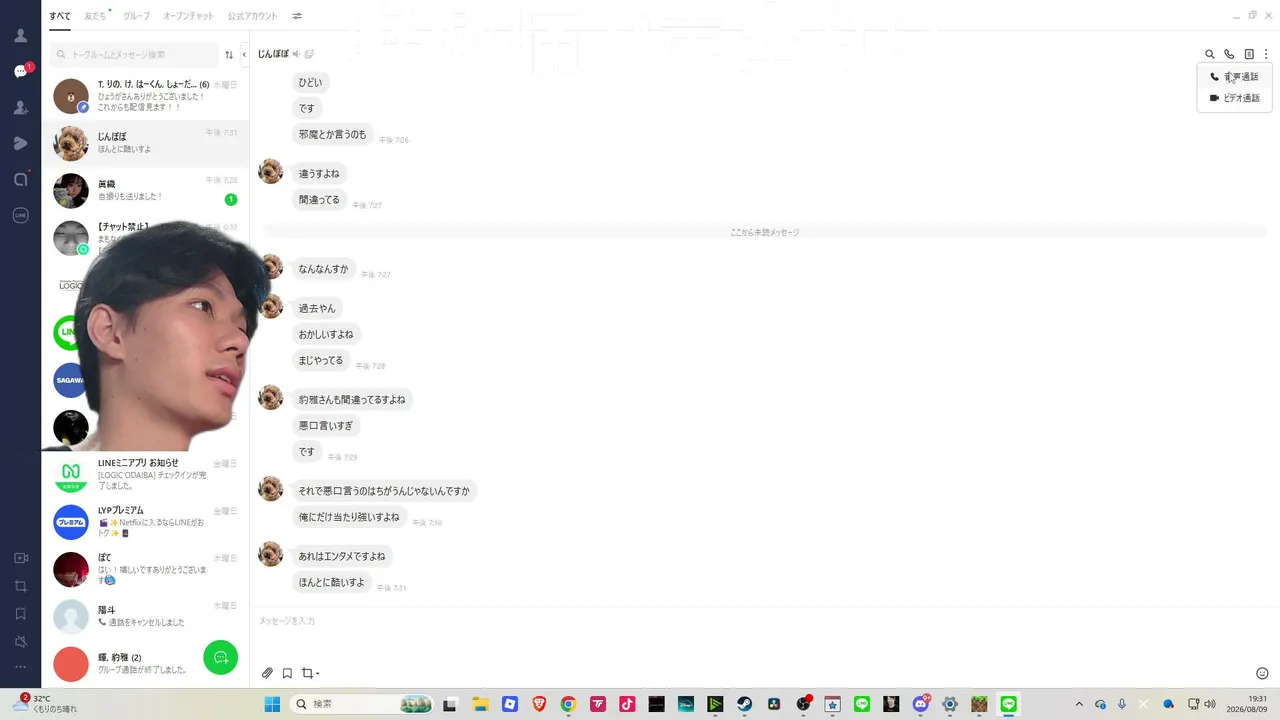Click the ほんとに酷いすよ message bubble
Image resolution: width=1280 pixels, height=720 pixels.
(332, 582)
